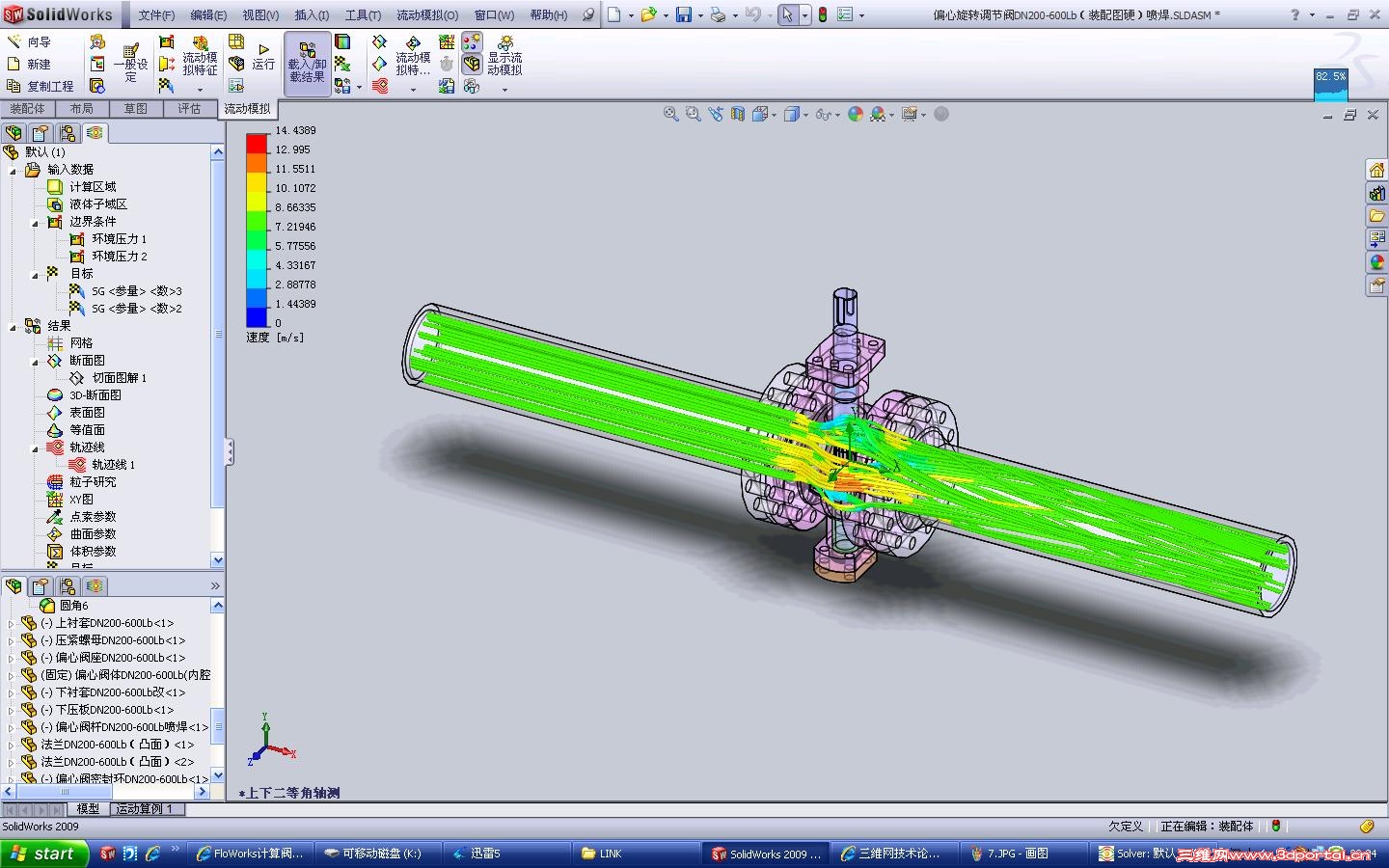
Task: Click the checkered goals flag ribbon icon
Action: tap(167, 86)
